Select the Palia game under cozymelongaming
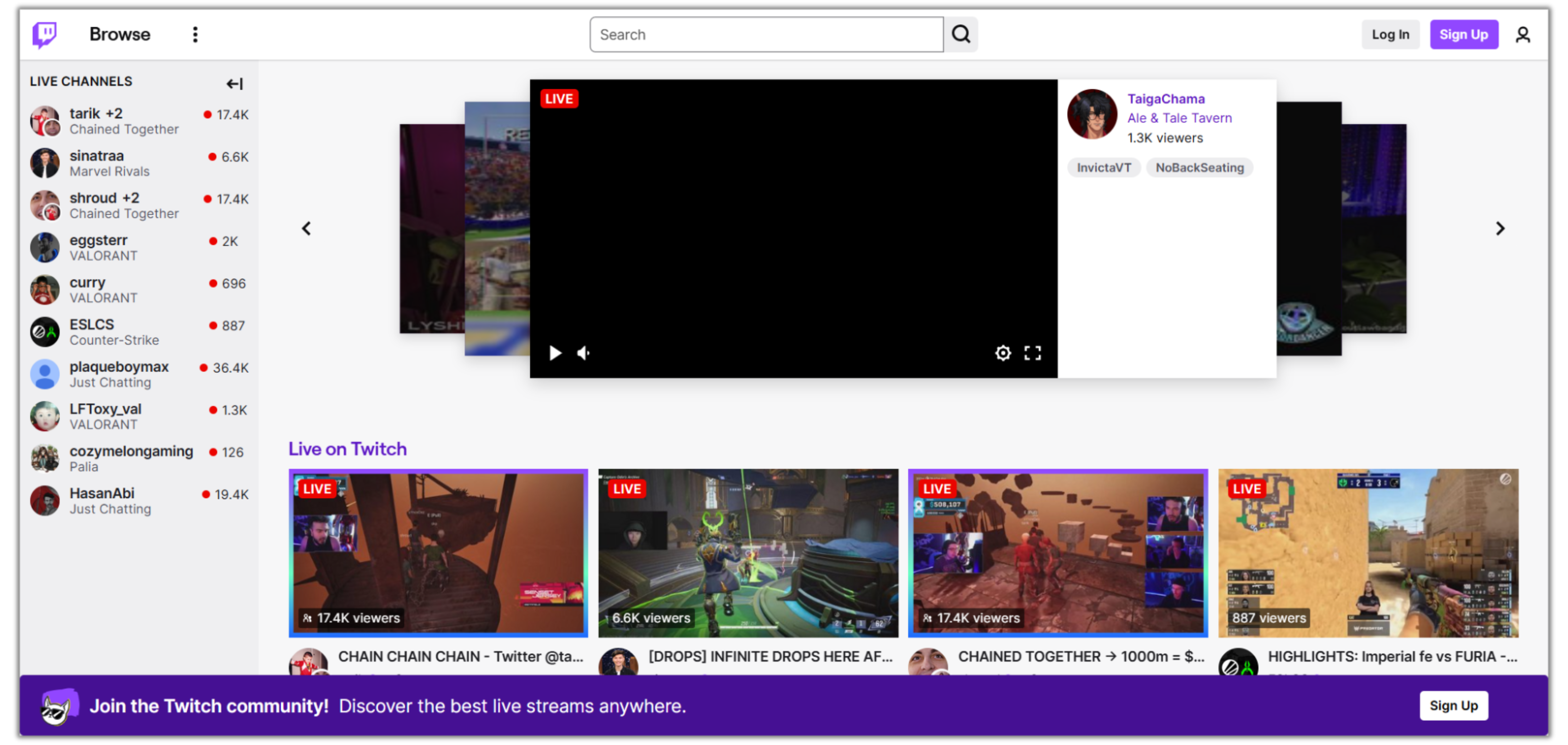 point(84,467)
